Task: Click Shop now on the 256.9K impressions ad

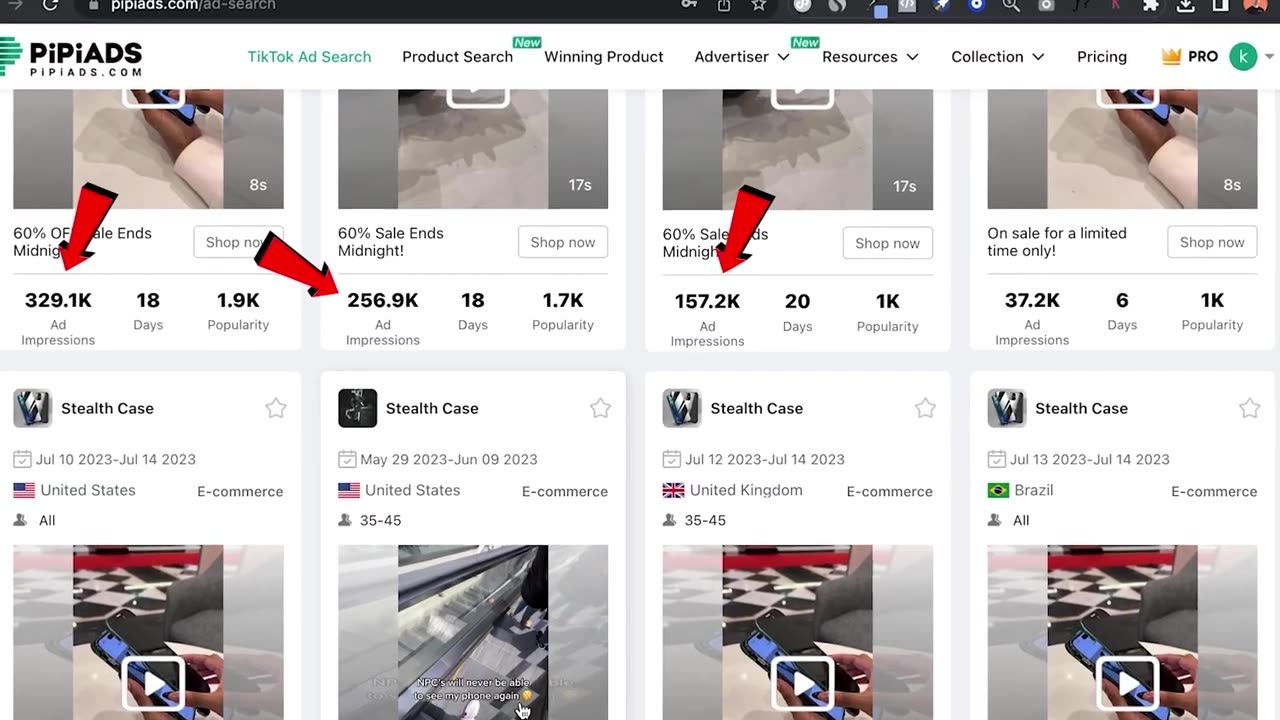Action: tap(562, 242)
